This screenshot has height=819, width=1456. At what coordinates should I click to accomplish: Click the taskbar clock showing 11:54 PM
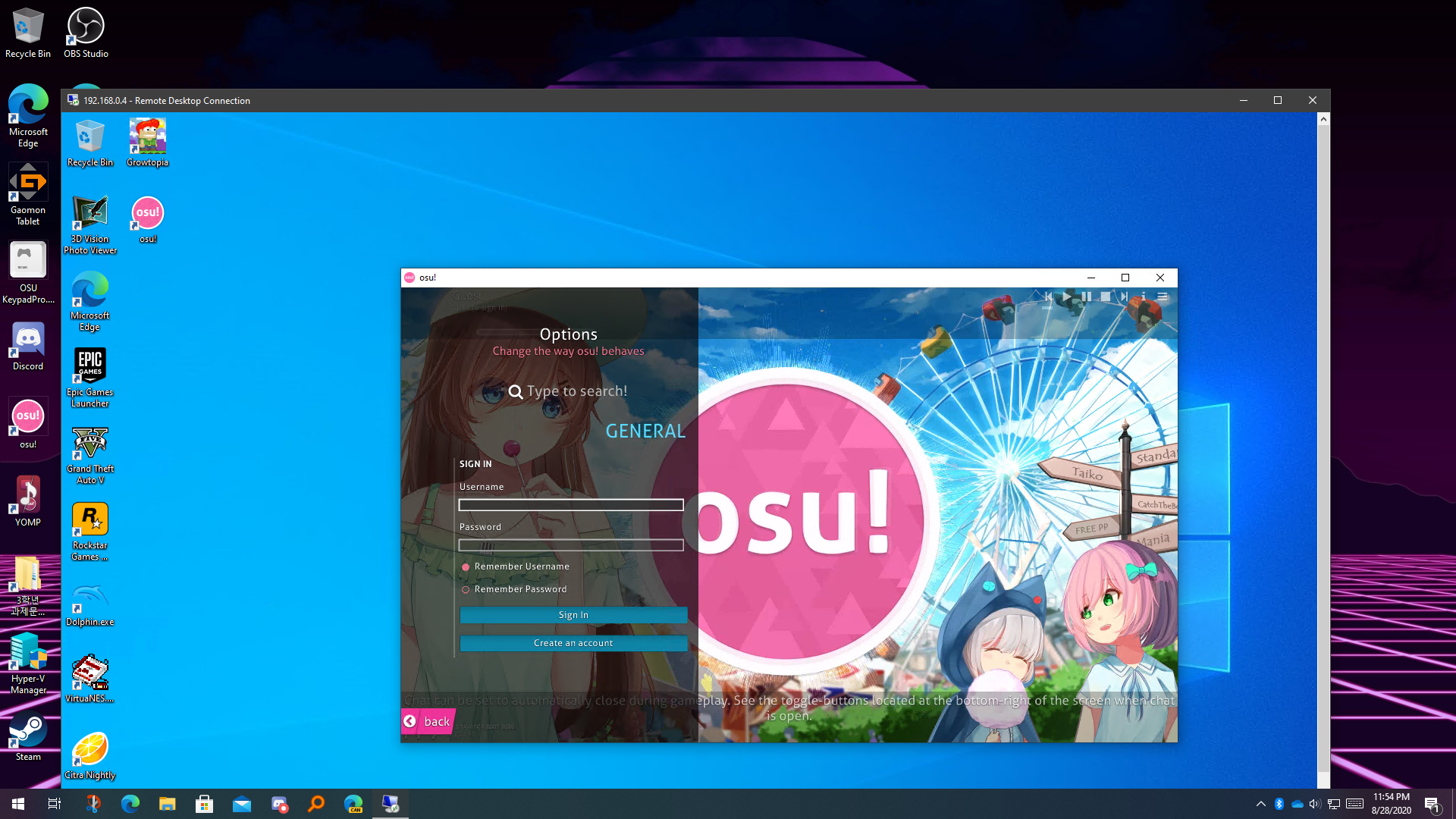1391,804
